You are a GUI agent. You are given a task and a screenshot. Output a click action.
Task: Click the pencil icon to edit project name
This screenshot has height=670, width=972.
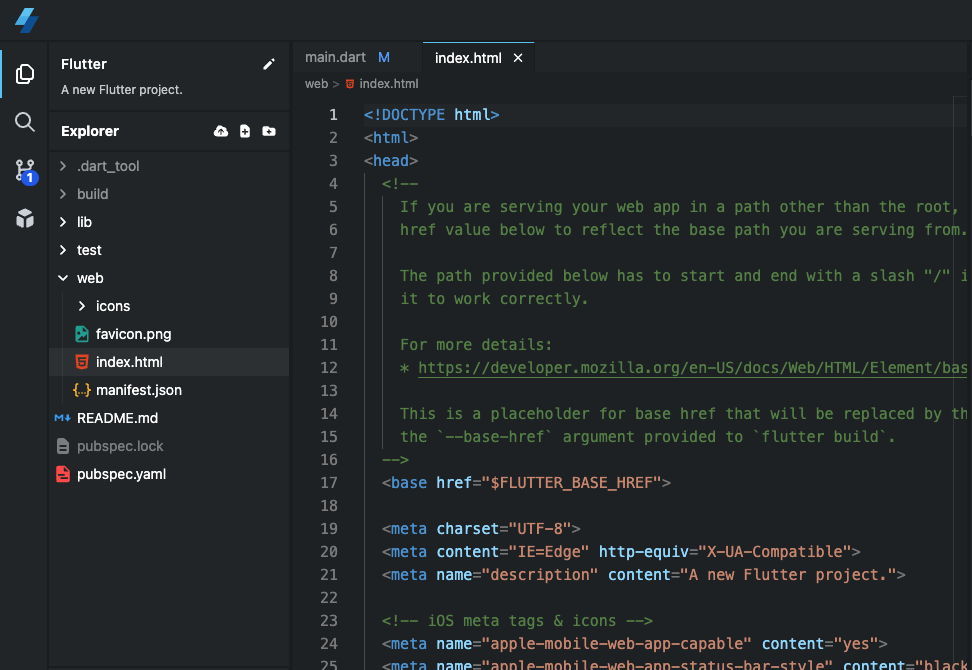point(269,64)
